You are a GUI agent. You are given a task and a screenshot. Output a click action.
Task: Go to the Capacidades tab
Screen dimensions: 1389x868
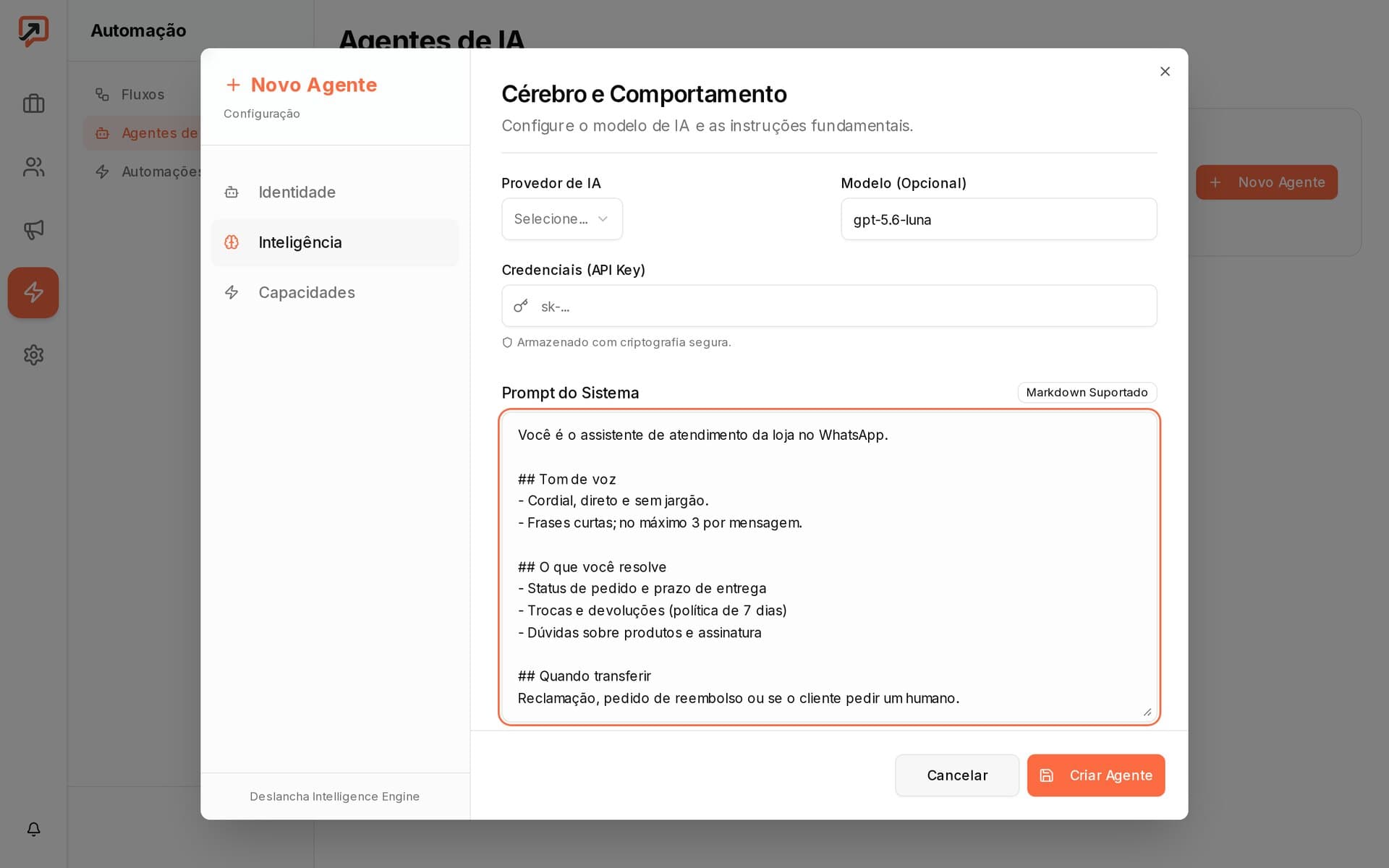[335, 292]
